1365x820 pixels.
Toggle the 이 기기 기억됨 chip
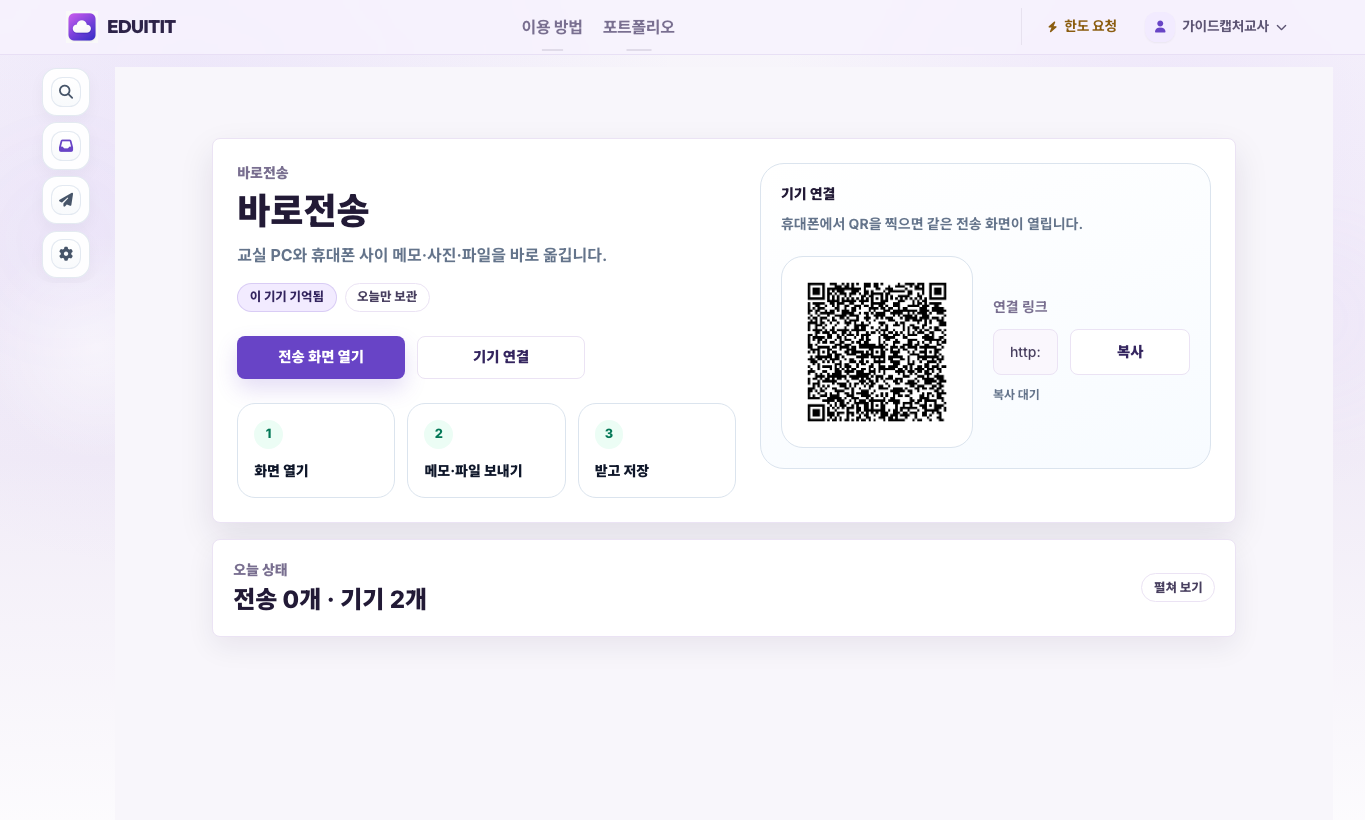click(x=287, y=297)
